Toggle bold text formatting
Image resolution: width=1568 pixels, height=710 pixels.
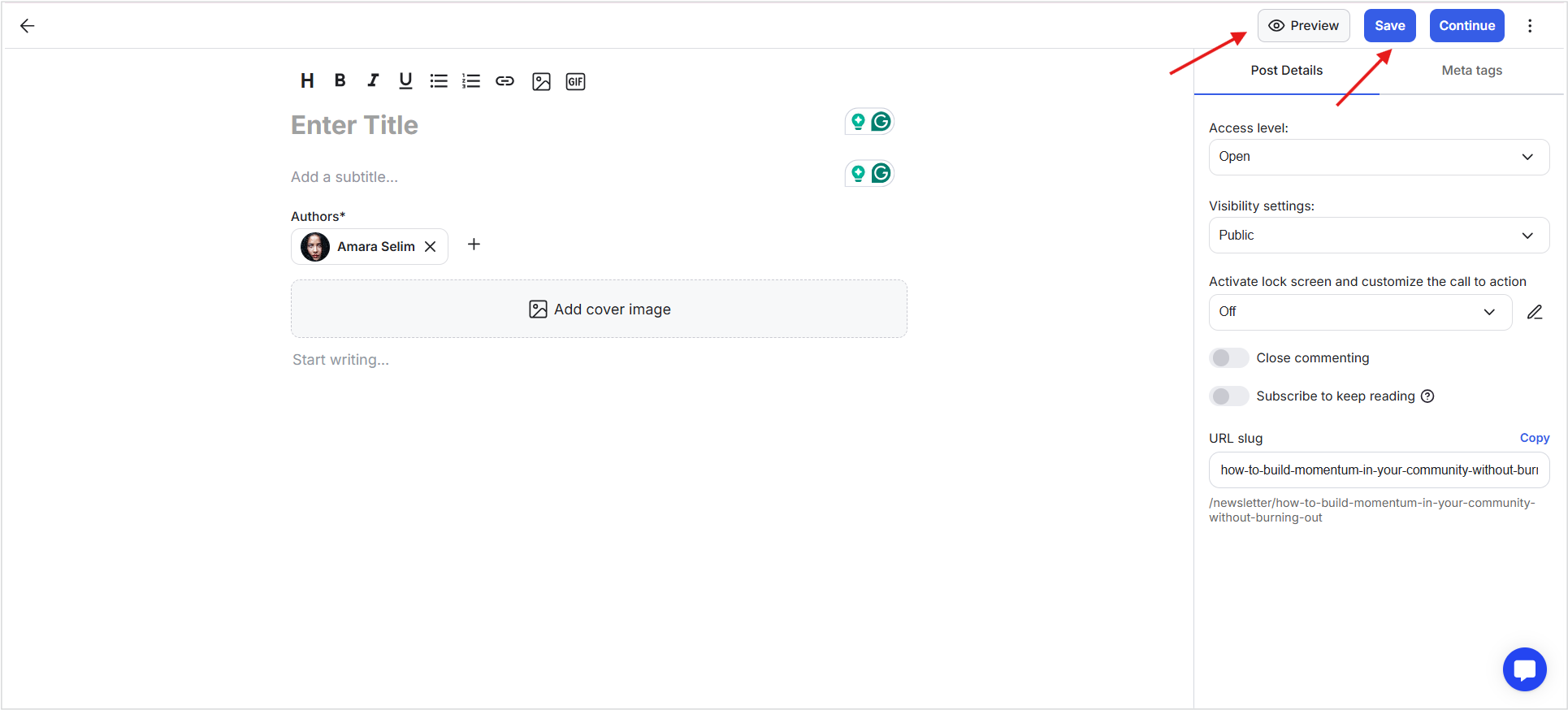pyautogui.click(x=340, y=80)
